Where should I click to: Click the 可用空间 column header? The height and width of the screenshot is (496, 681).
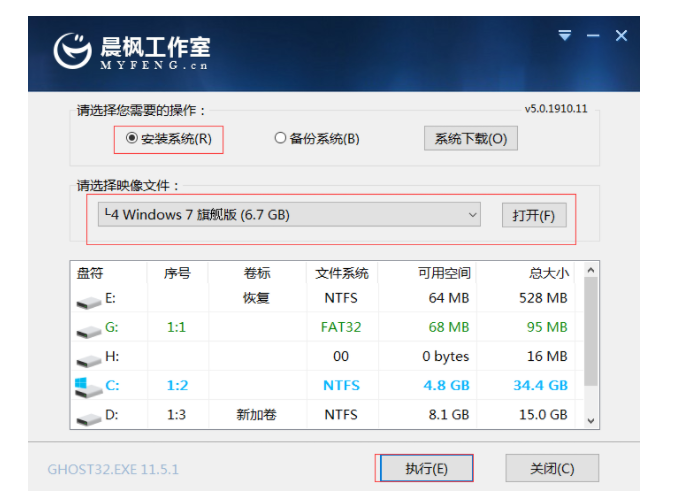pos(444,273)
